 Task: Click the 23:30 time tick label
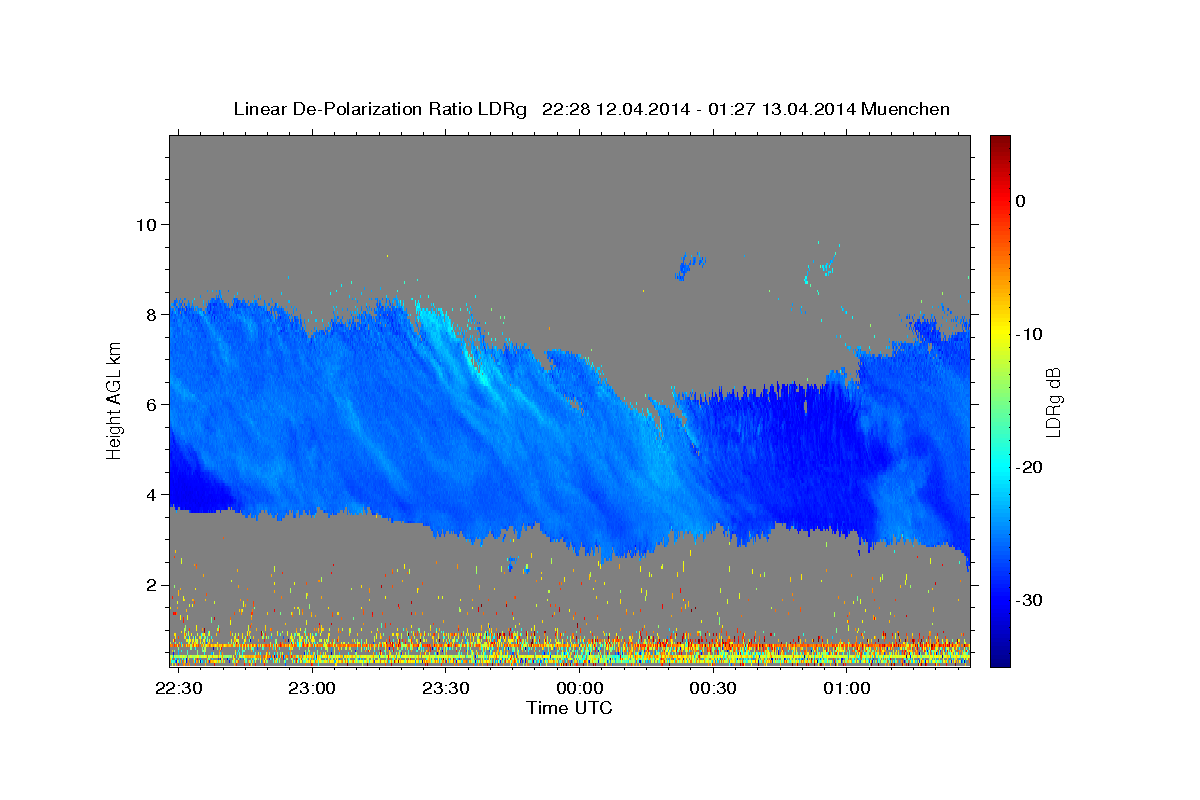446,689
